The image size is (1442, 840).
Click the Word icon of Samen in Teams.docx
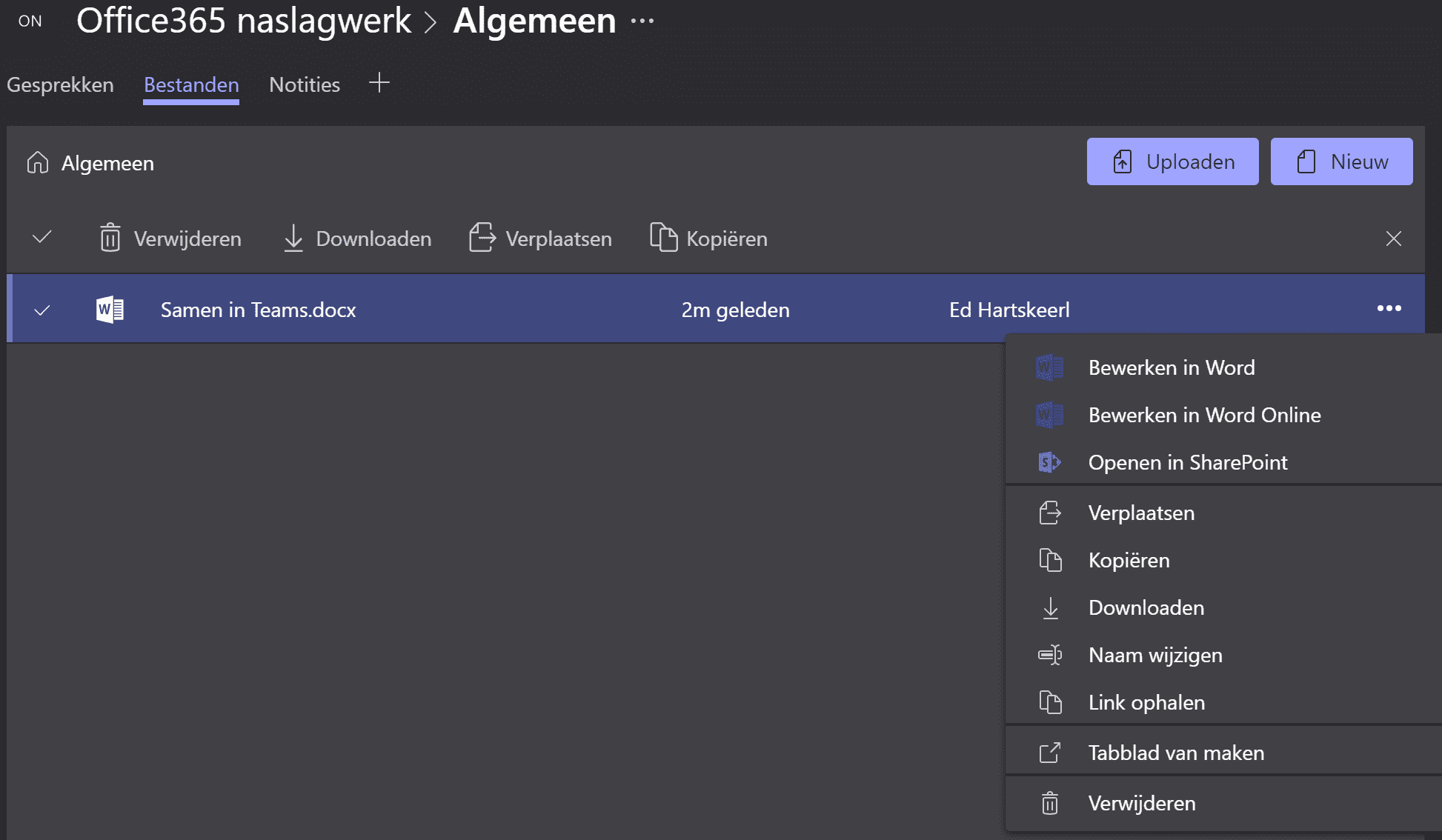pos(110,310)
